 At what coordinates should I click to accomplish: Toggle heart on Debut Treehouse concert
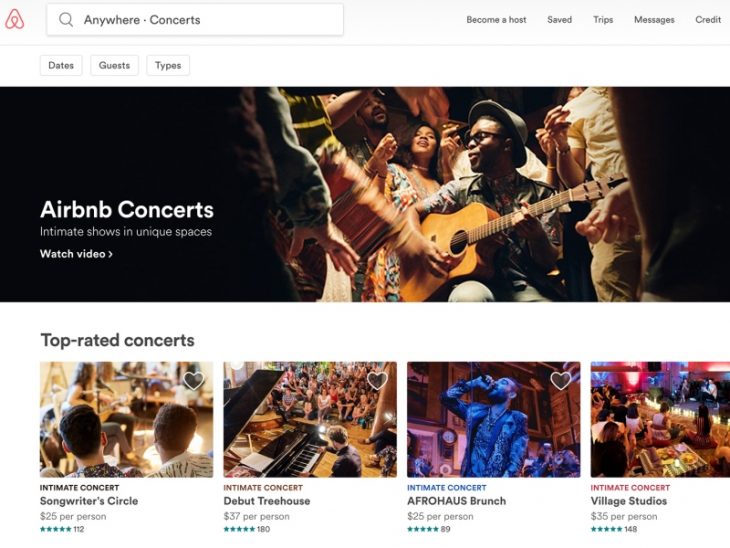point(377,381)
